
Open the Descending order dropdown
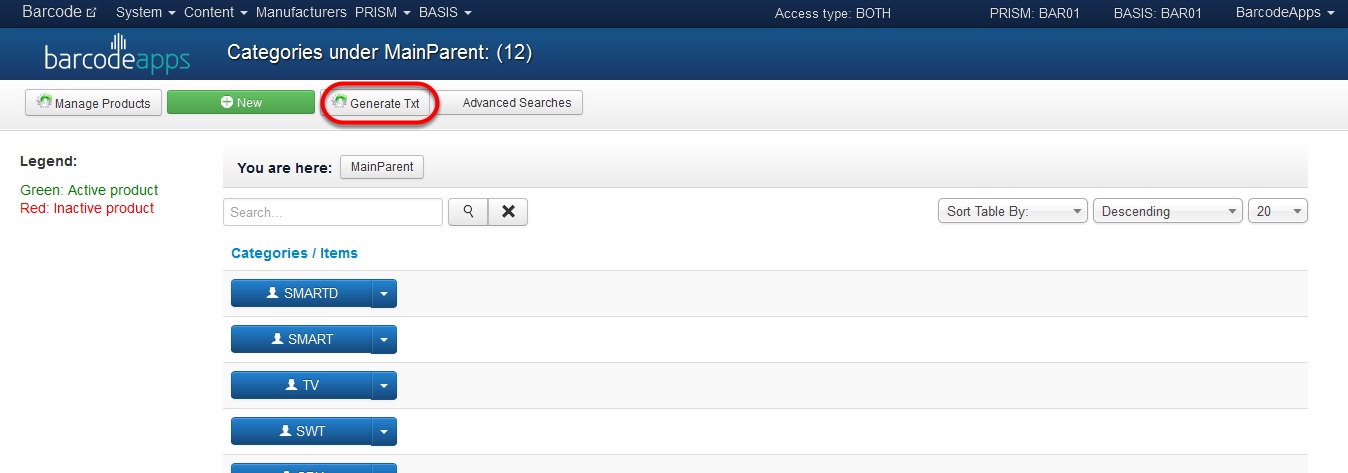pyautogui.click(x=1168, y=212)
